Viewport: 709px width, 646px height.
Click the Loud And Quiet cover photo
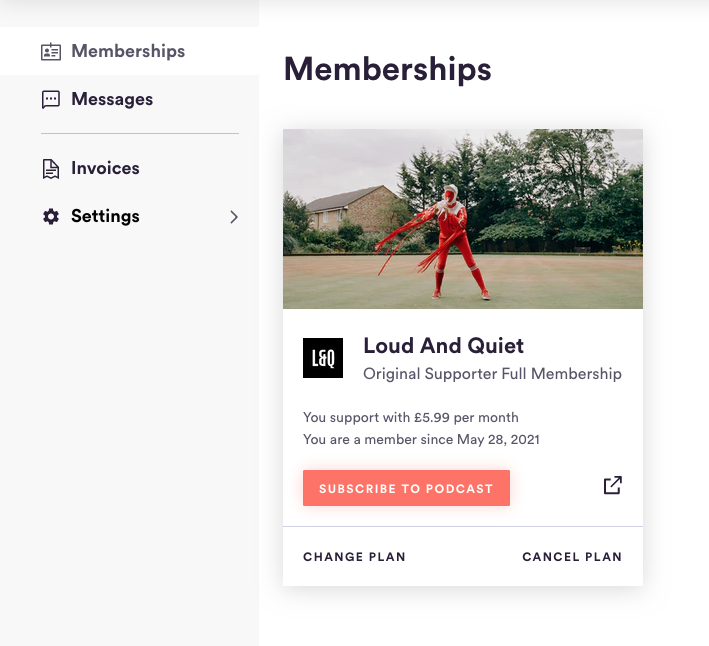[463, 219]
